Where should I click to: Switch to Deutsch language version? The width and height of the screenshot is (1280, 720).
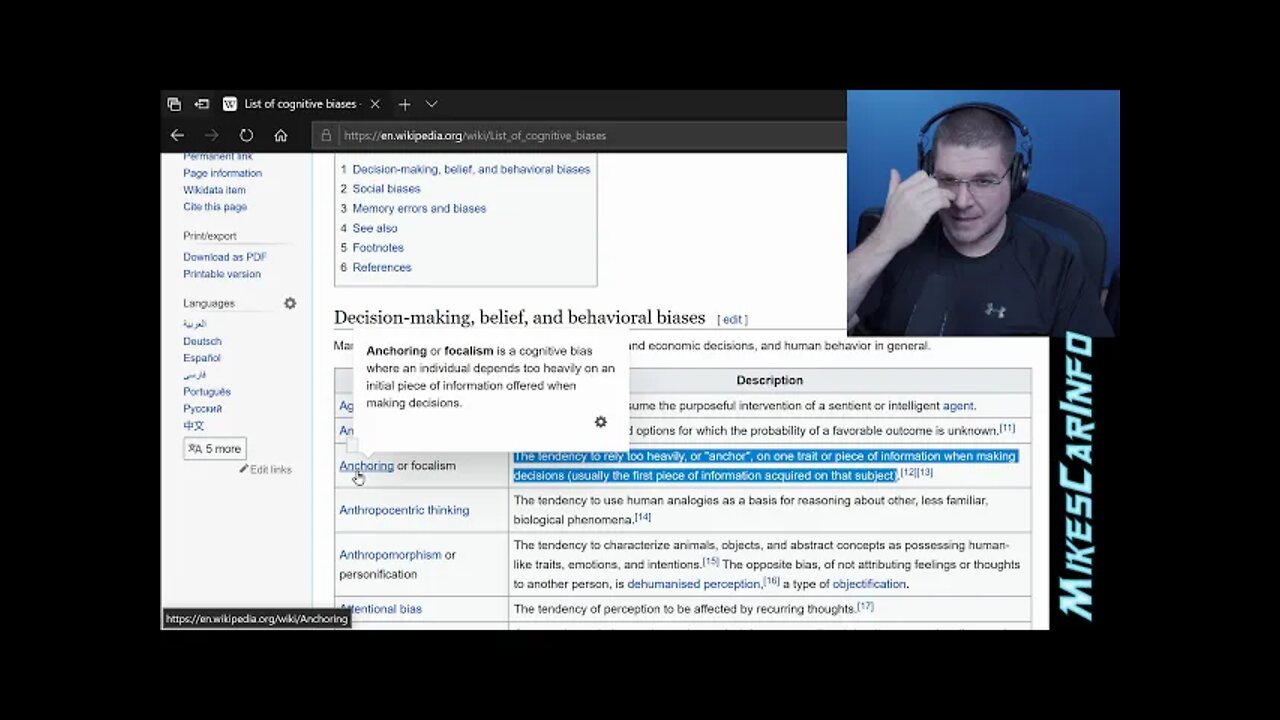(x=202, y=341)
